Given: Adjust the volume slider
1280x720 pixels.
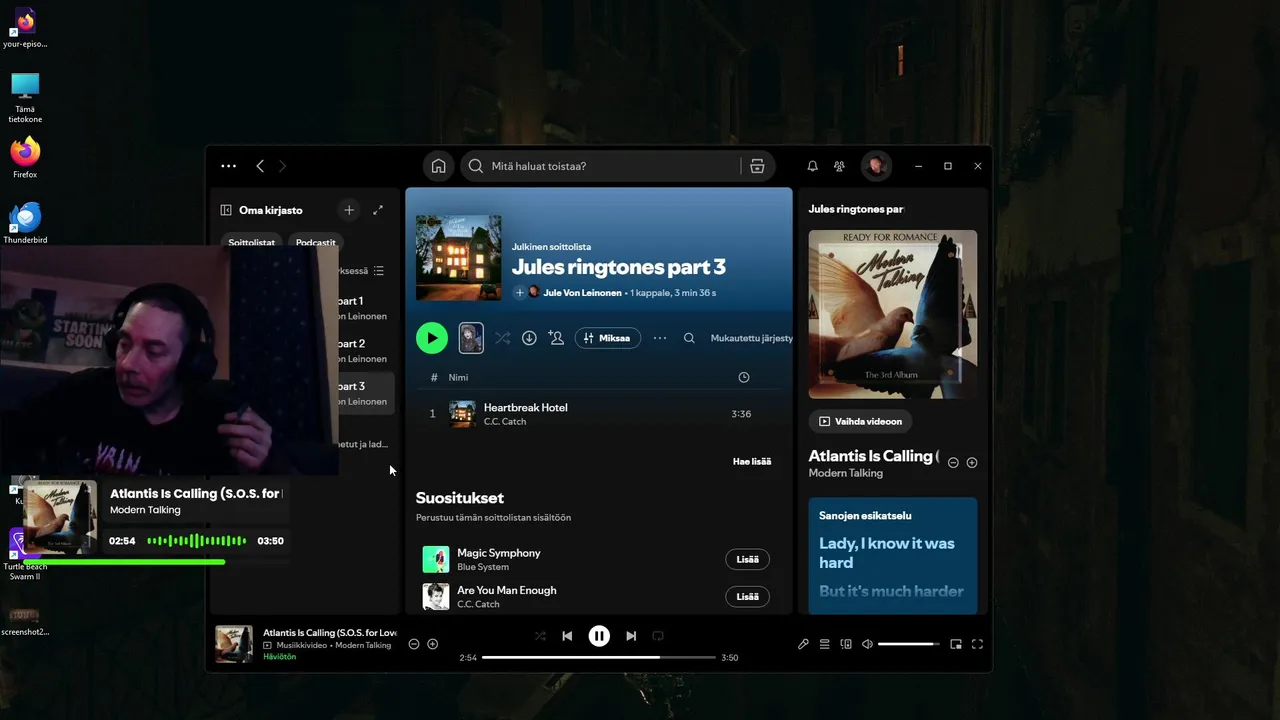Looking at the screenshot, I should (x=909, y=644).
